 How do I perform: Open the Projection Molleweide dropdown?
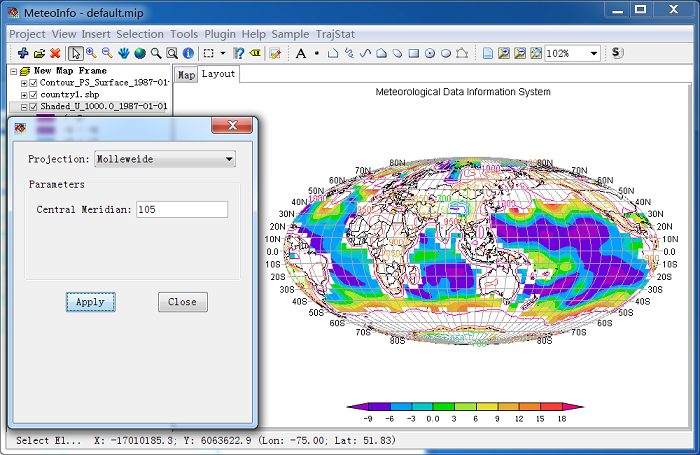coord(165,159)
